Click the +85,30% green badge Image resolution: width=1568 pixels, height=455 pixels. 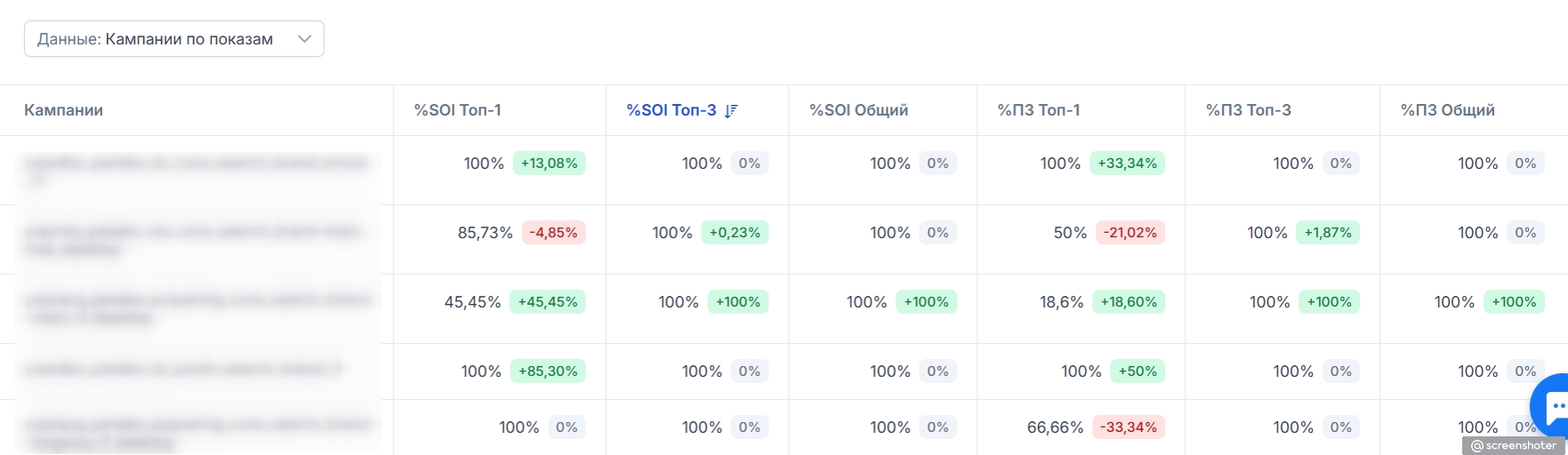(x=548, y=371)
